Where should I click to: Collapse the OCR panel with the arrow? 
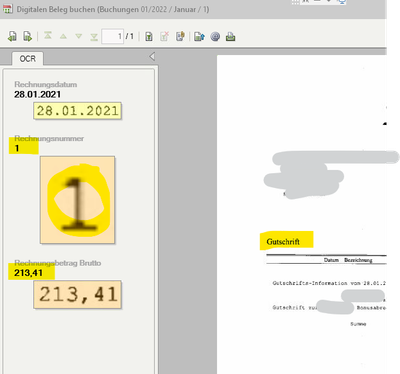tap(152, 56)
